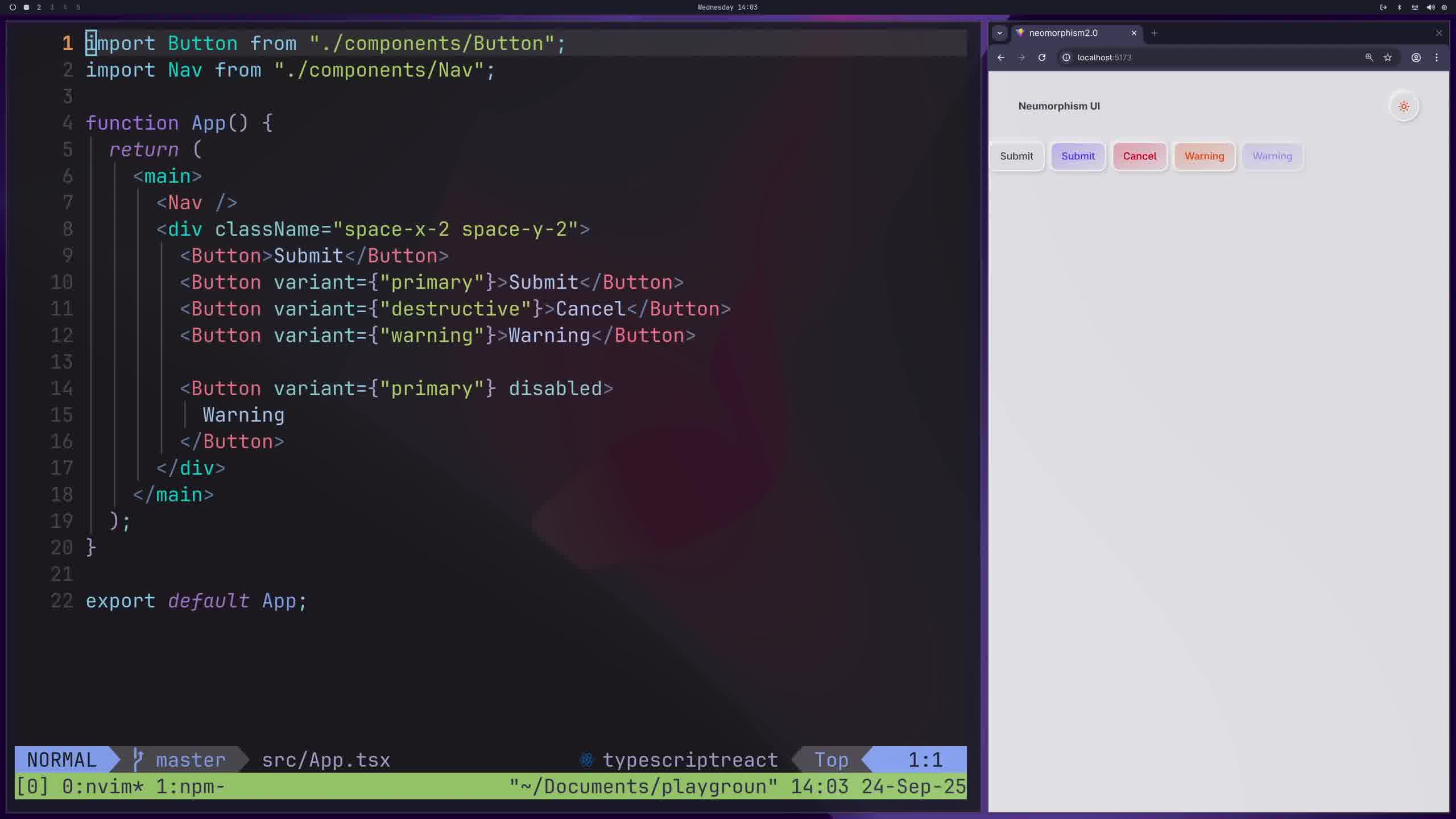
Task: Close the neomorphism2.0 tab
Action: point(1134,33)
